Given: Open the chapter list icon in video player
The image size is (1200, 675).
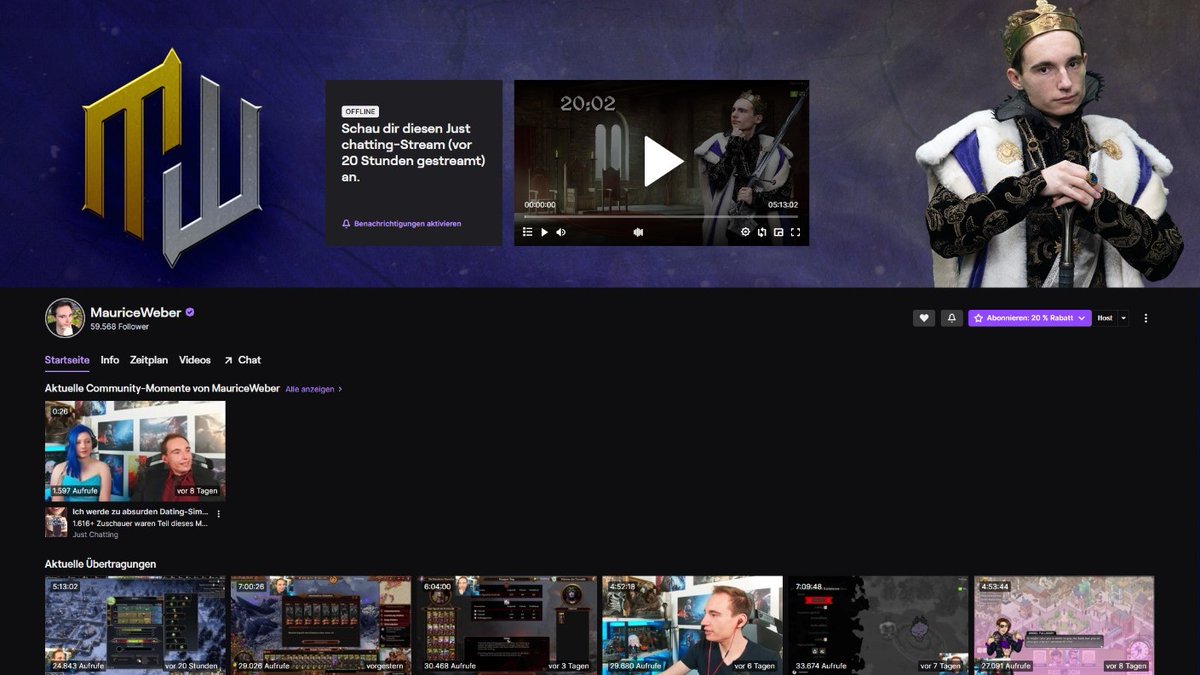Looking at the screenshot, I should [x=528, y=232].
